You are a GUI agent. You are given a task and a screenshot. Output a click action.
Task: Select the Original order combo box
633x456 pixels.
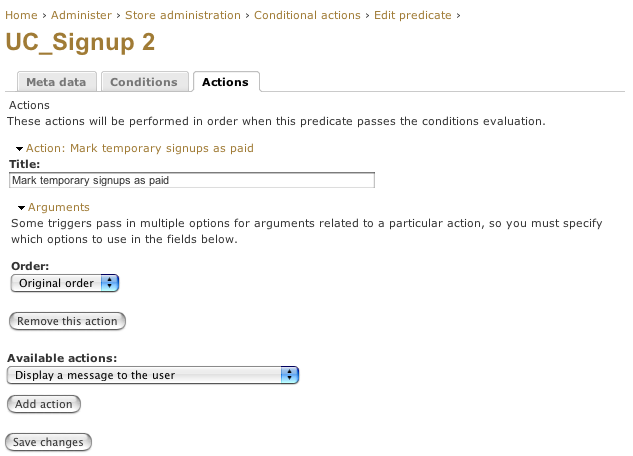click(x=65, y=283)
